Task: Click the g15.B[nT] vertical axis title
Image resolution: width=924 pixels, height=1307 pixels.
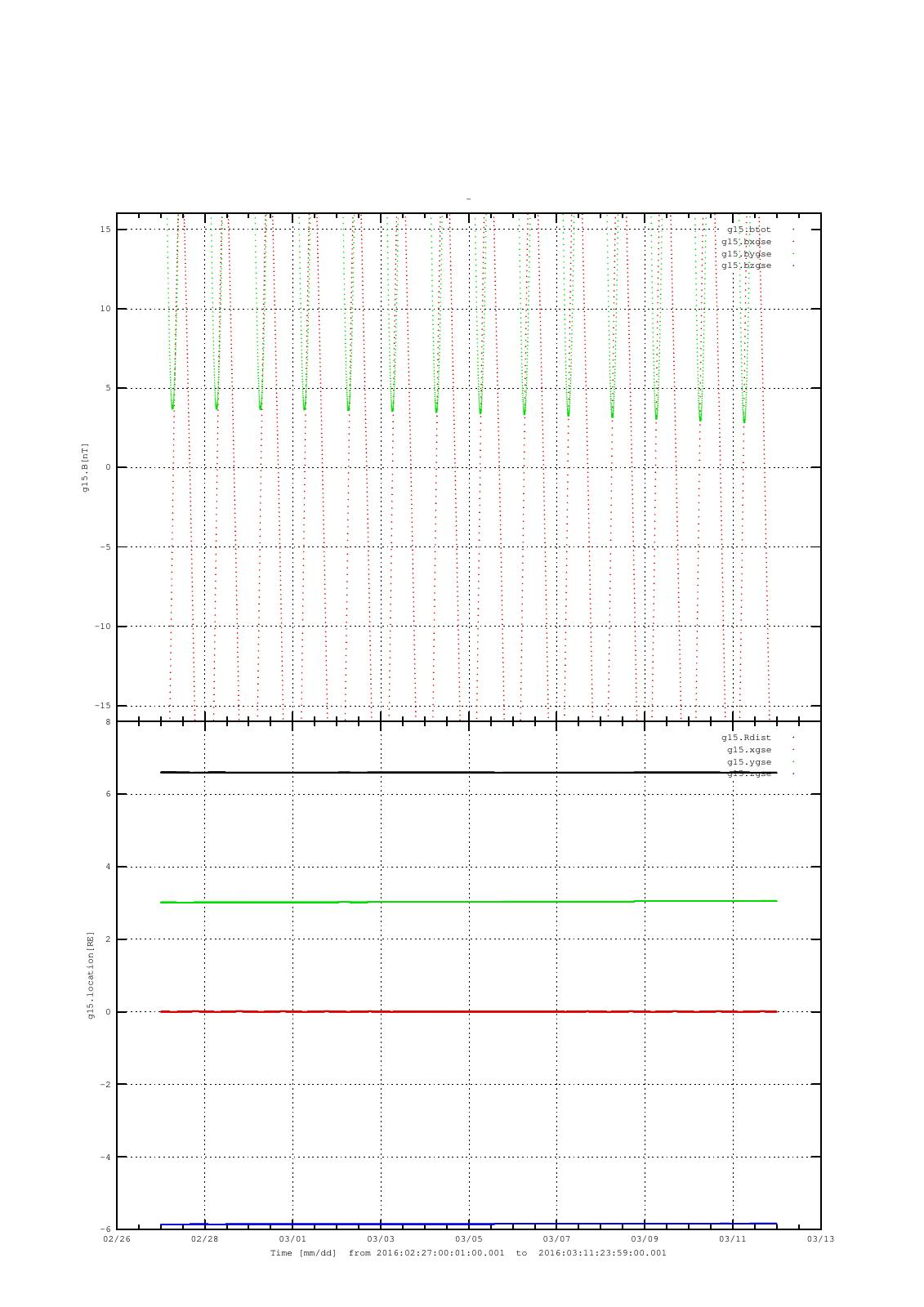Action: point(85,467)
